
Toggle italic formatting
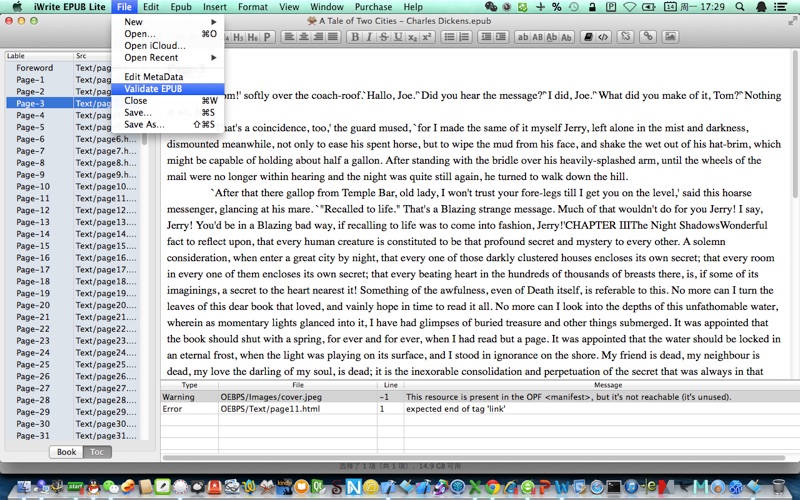click(369, 37)
